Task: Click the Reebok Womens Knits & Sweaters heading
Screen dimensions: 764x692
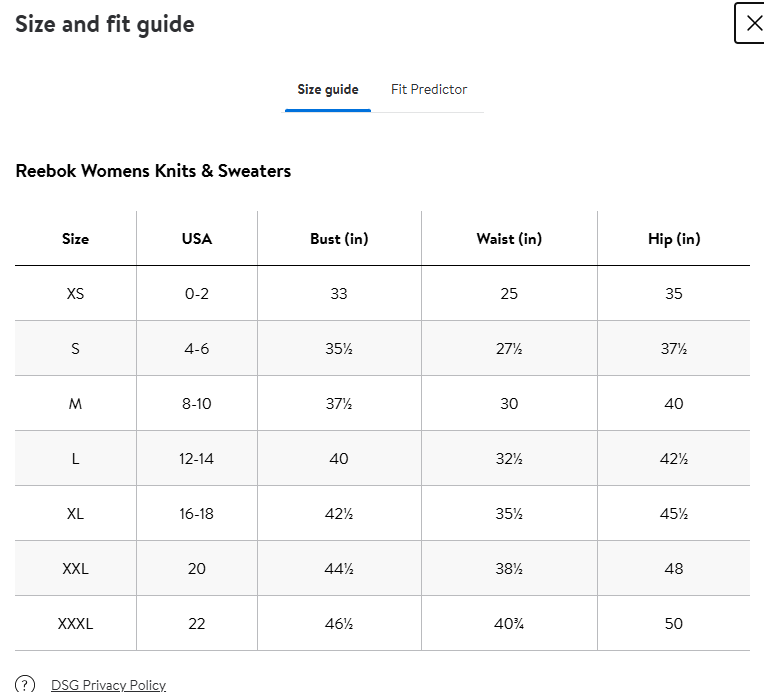Action: 153,171
